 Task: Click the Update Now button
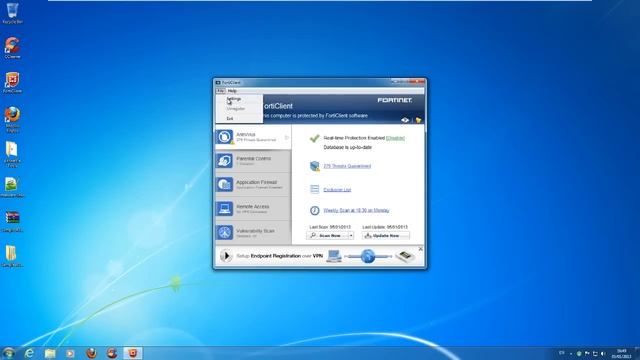pyautogui.click(x=385, y=236)
